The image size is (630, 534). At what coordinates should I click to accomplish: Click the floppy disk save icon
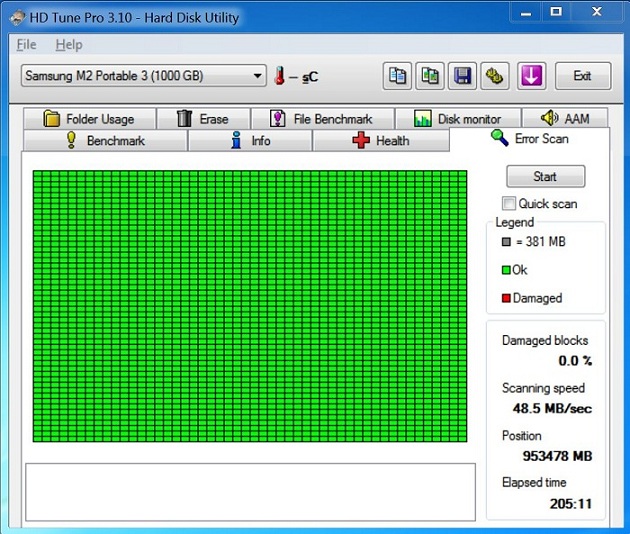(462, 76)
